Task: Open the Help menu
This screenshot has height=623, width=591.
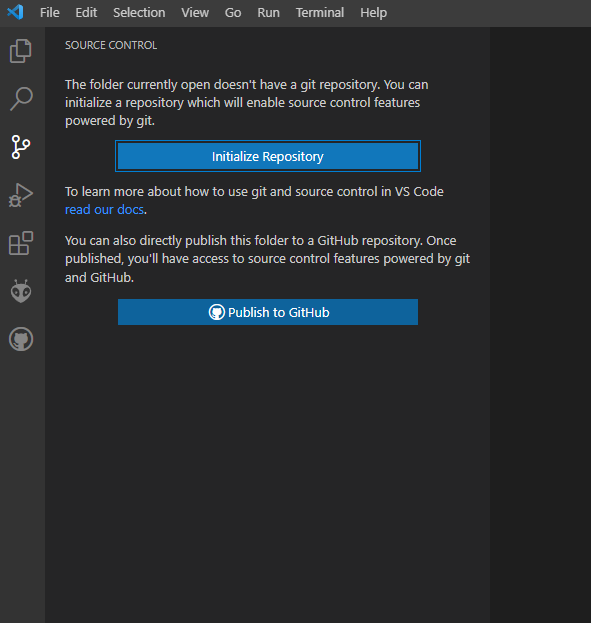Action: (374, 13)
